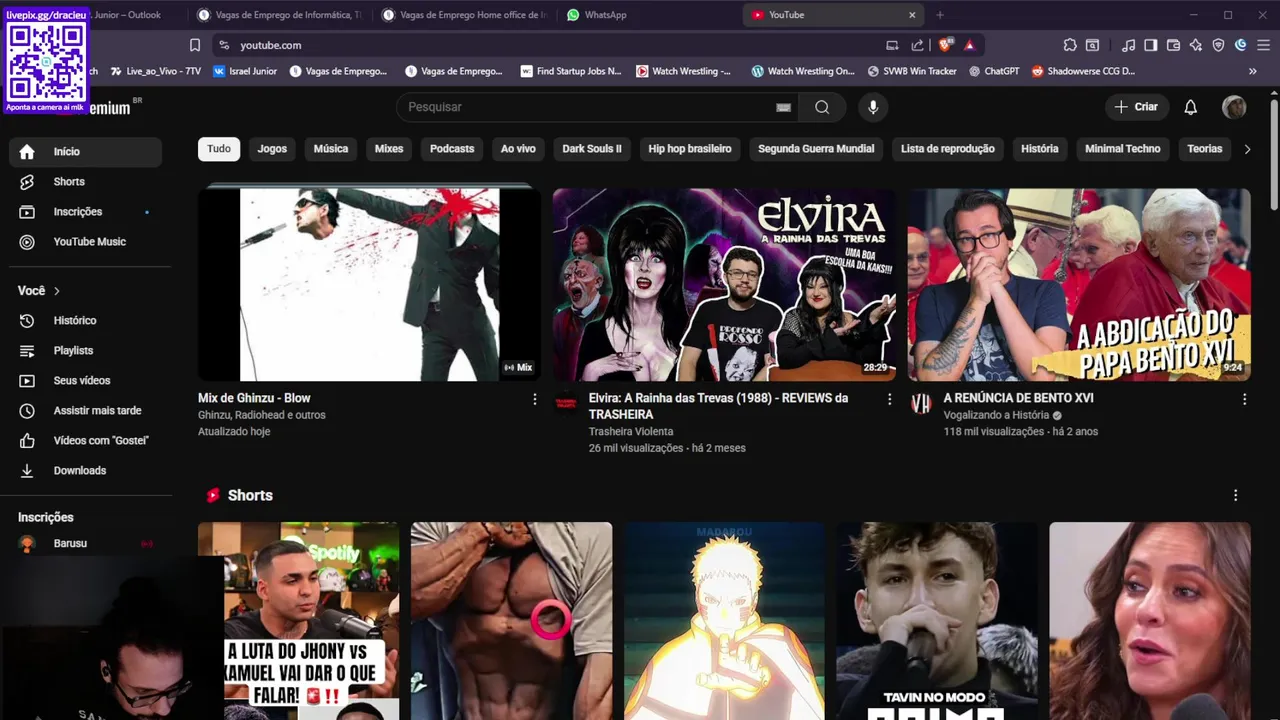
Task: Open browser extensions puzzle icon
Action: [x=1070, y=45]
